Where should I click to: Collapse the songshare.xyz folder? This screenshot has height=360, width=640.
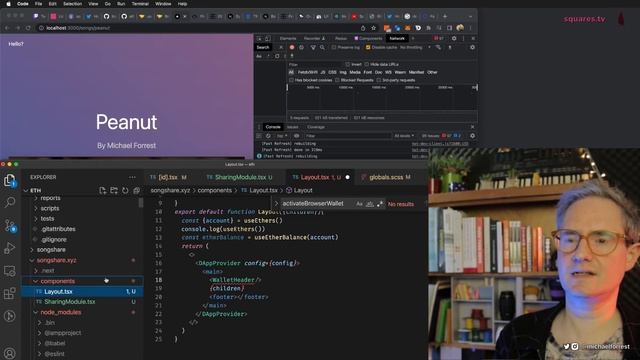pyautogui.click(x=56, y=260)
